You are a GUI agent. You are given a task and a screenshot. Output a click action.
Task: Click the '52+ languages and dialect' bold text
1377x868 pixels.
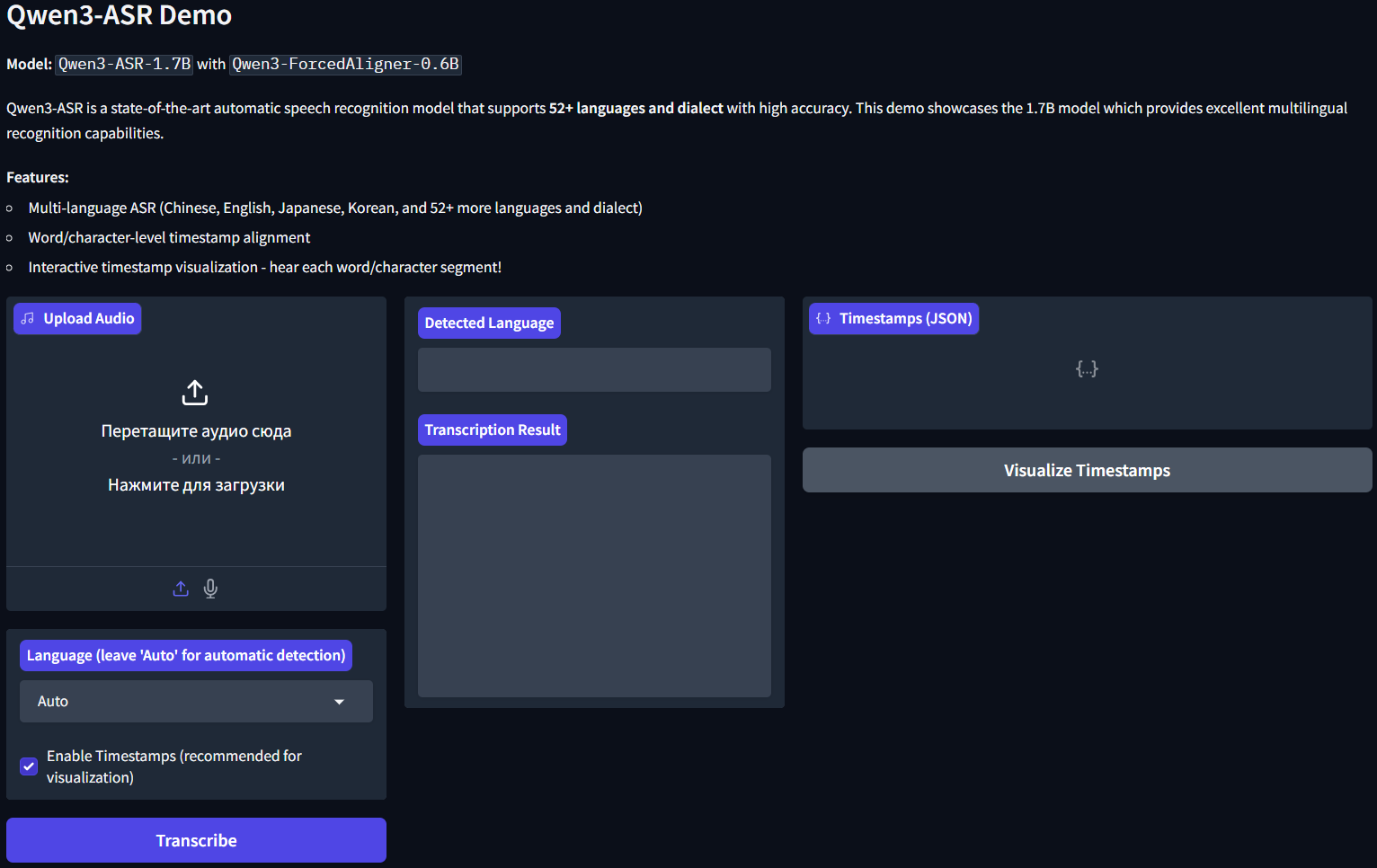(x=636, y=108)
